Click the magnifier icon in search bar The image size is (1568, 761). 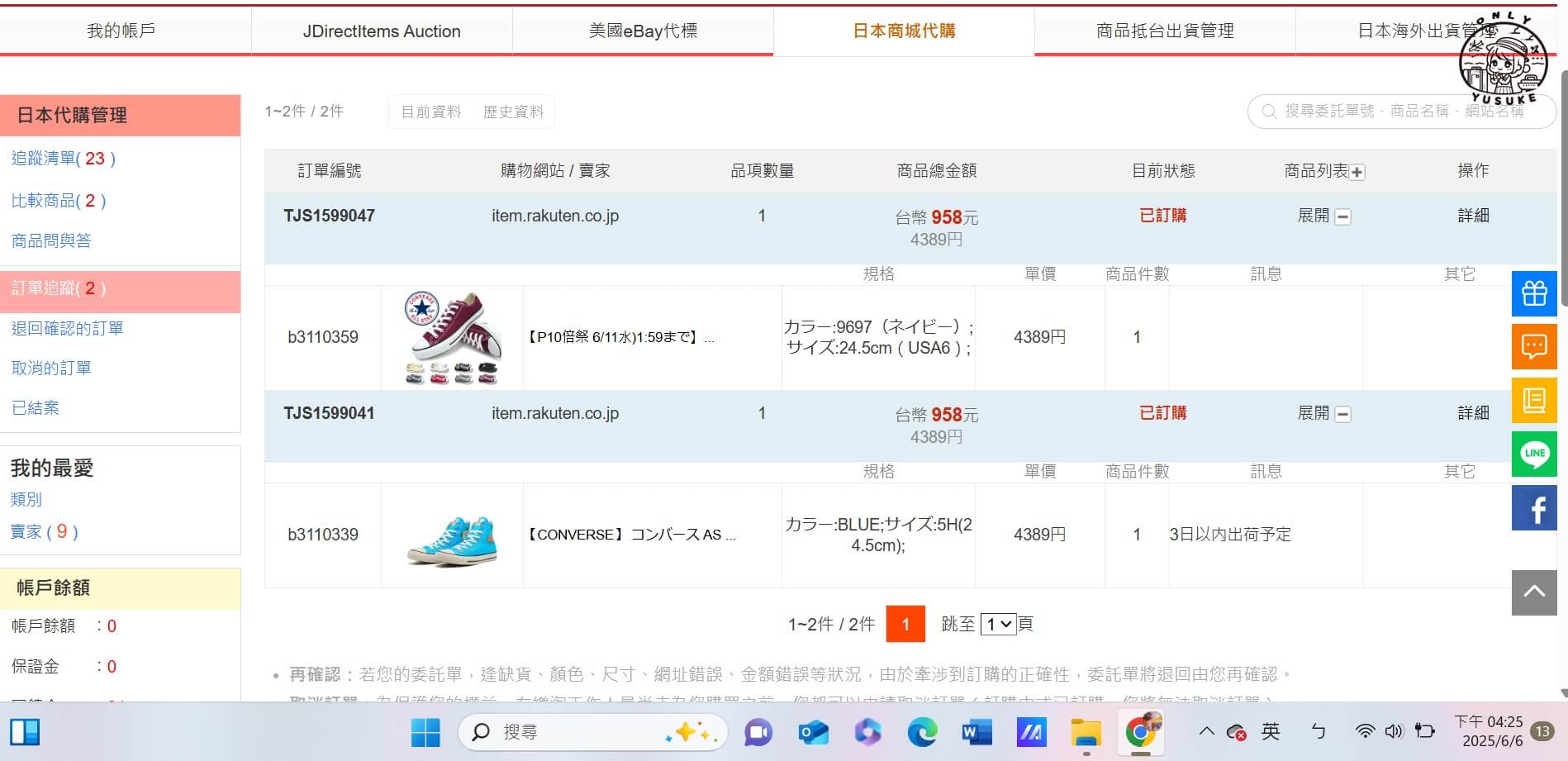(1268, 111)
